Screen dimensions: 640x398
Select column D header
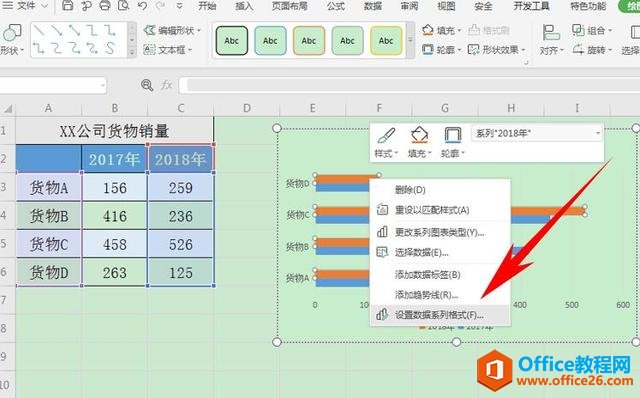point(247,108)
